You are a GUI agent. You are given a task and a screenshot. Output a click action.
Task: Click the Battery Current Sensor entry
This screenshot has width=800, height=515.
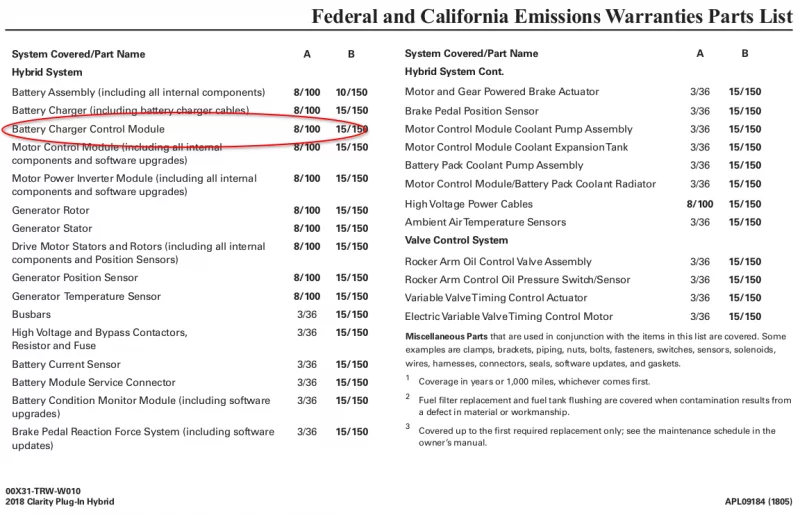pyautogui.click(x=66, y=364)
